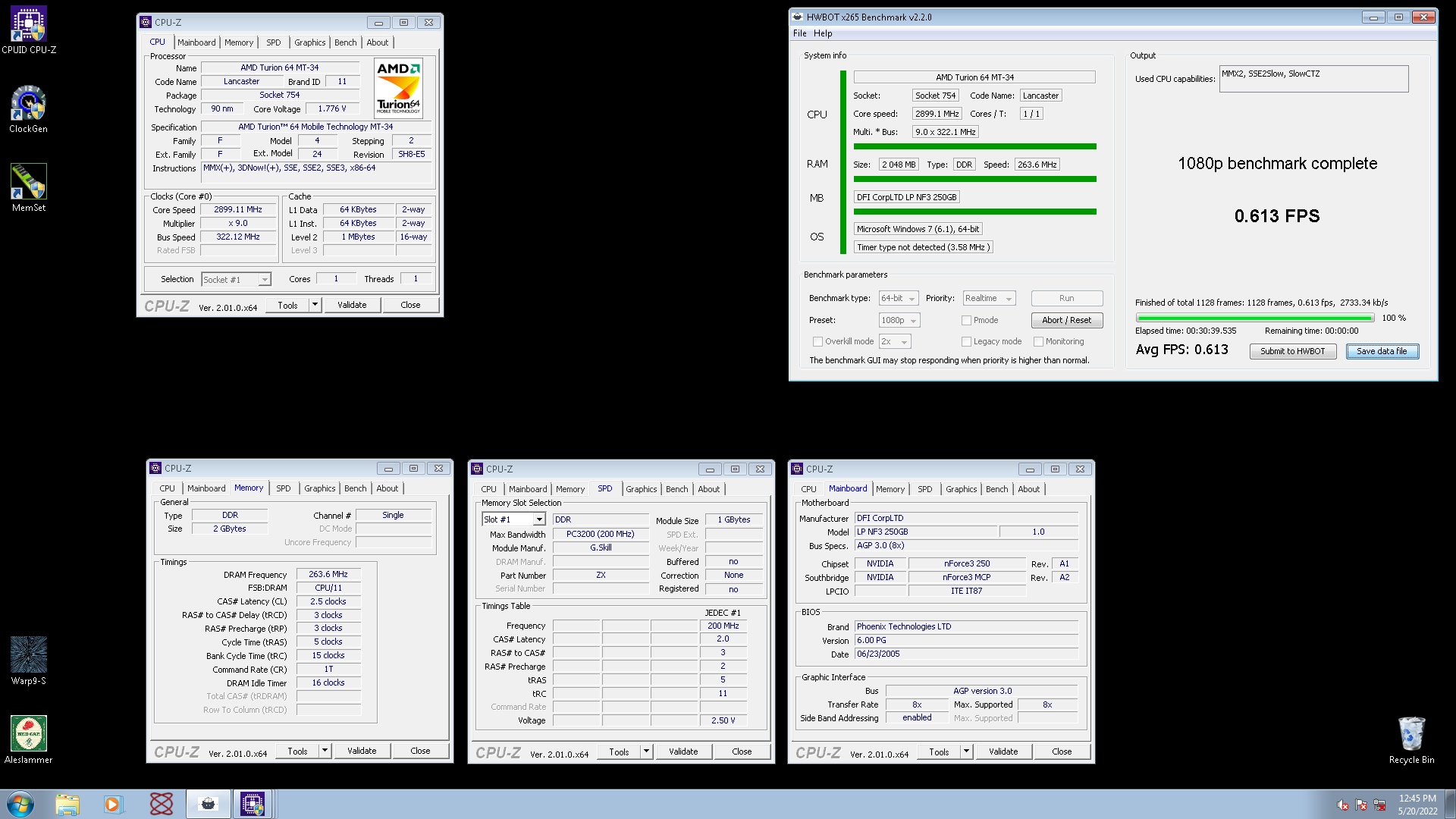The height and width of the screenshot is (819, 1456).
Task: Click the HWBOT x265 title bar icon
Action: coord(797,17)
